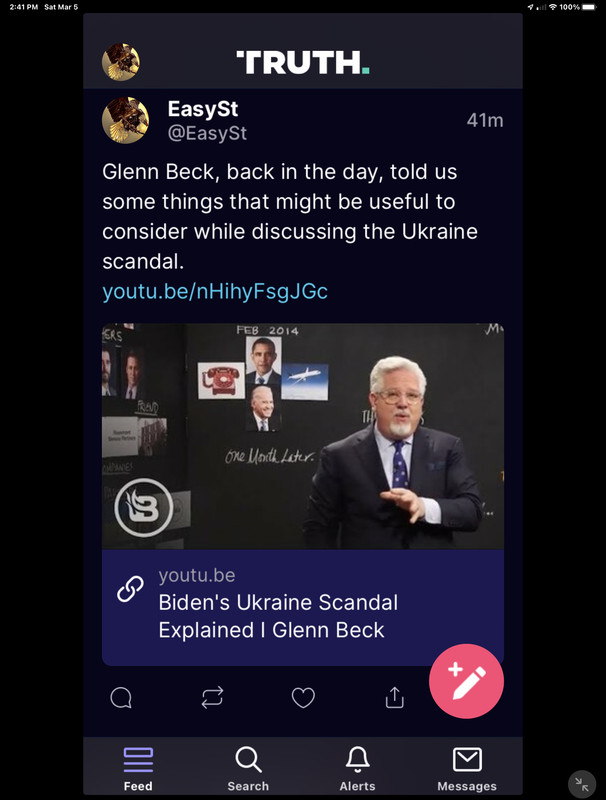Image resolution: width=606 pixels, height=800 pixels.
Task: Switch to the Feed tab
Action: (138, 769)
